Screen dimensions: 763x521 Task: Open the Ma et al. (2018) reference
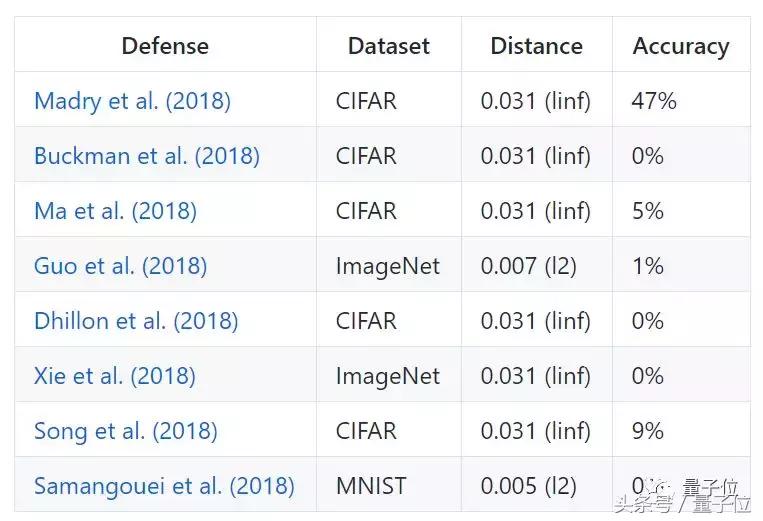pos(115,211)
